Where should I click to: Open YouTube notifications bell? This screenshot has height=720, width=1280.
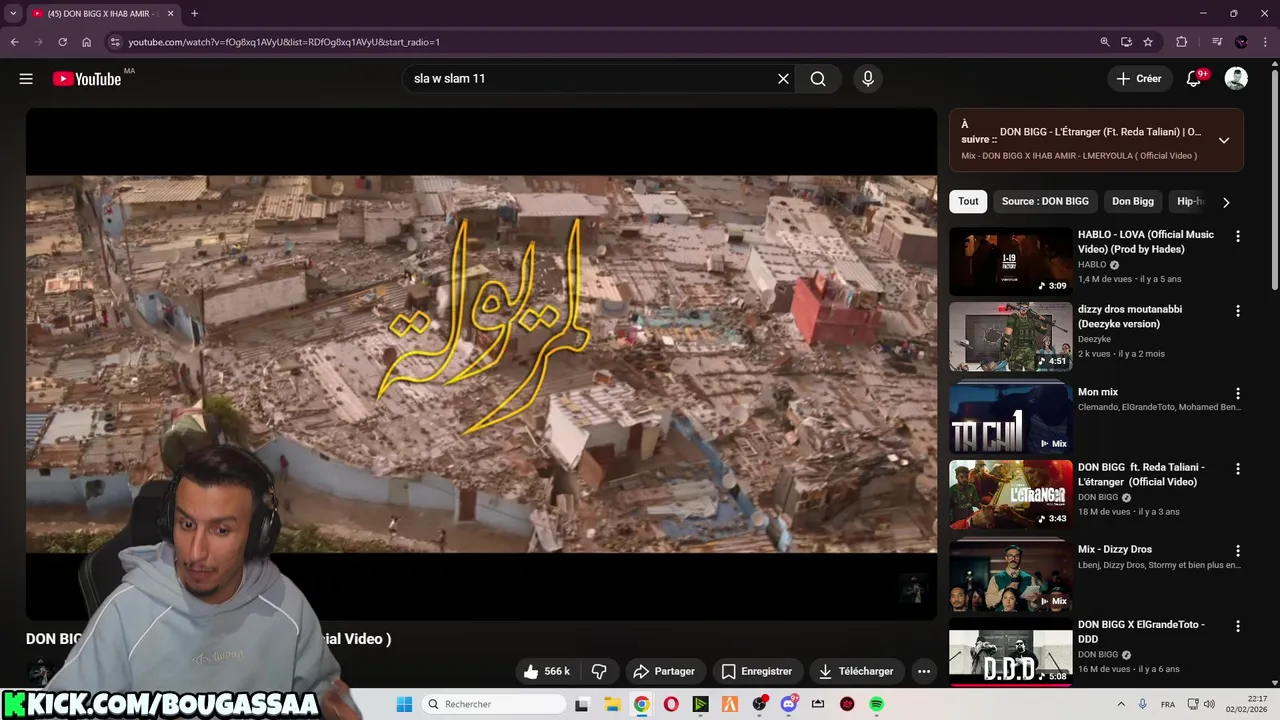(x=1193, y=79)
